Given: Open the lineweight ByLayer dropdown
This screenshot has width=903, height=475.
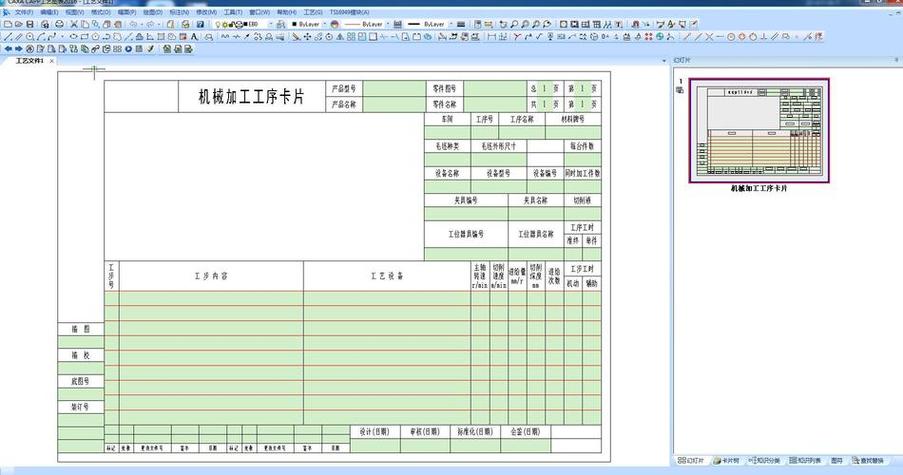Looking at the screenshot, I should coord(451,24).
